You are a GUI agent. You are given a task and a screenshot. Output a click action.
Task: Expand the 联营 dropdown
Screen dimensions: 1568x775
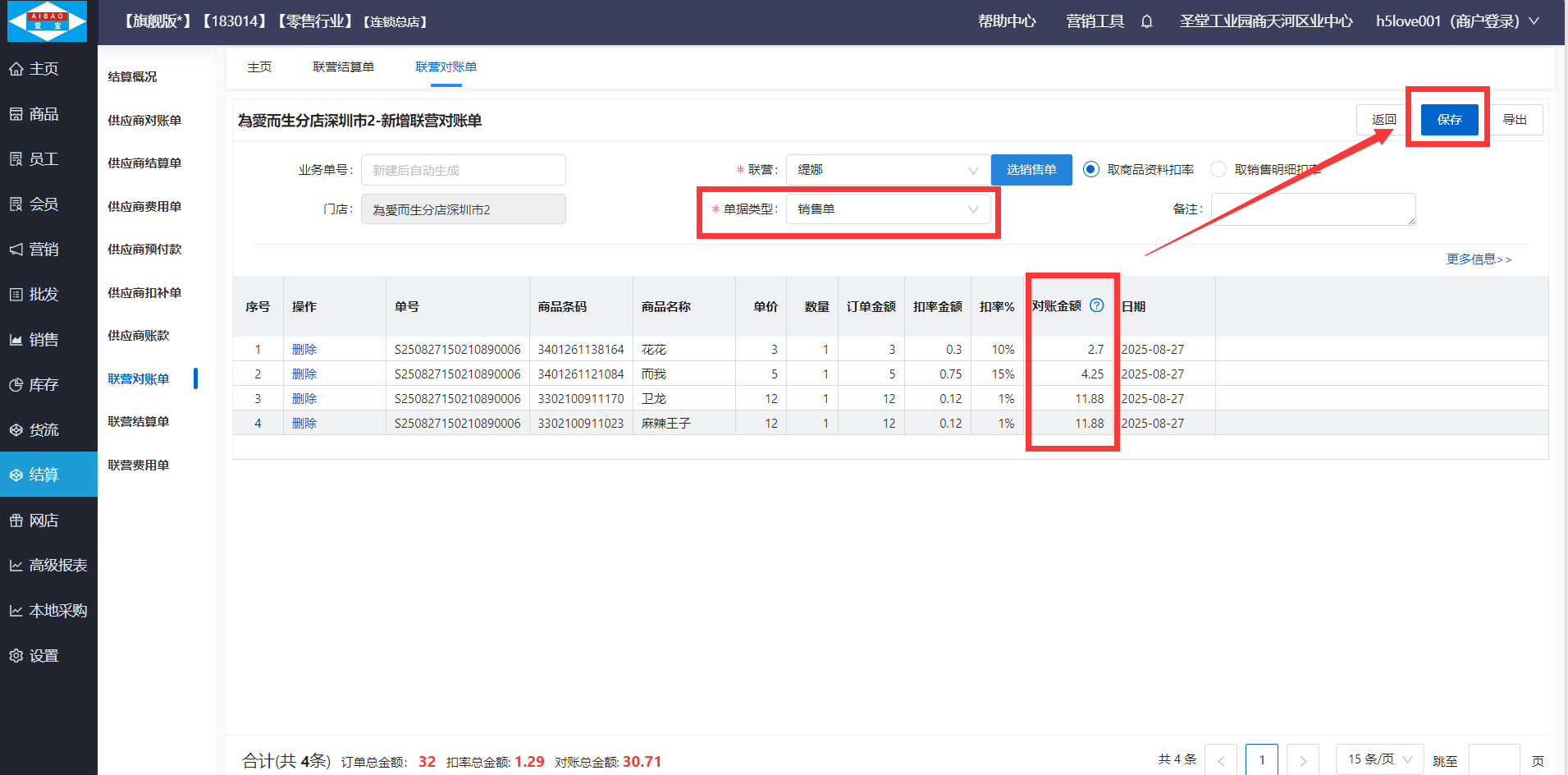888,170
